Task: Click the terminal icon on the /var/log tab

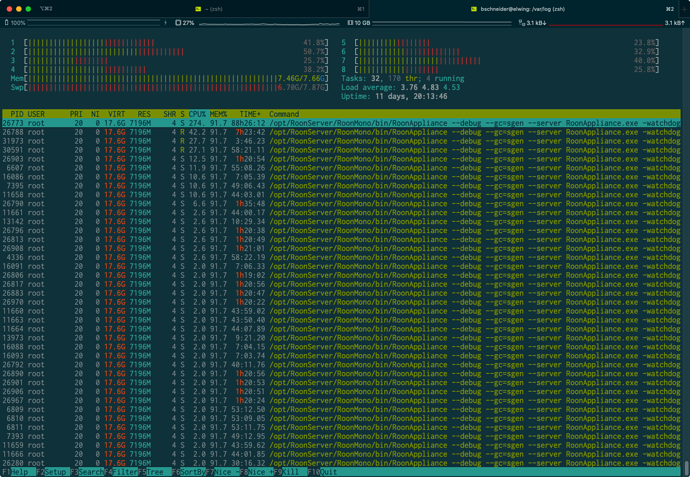Action: (474, 9)
